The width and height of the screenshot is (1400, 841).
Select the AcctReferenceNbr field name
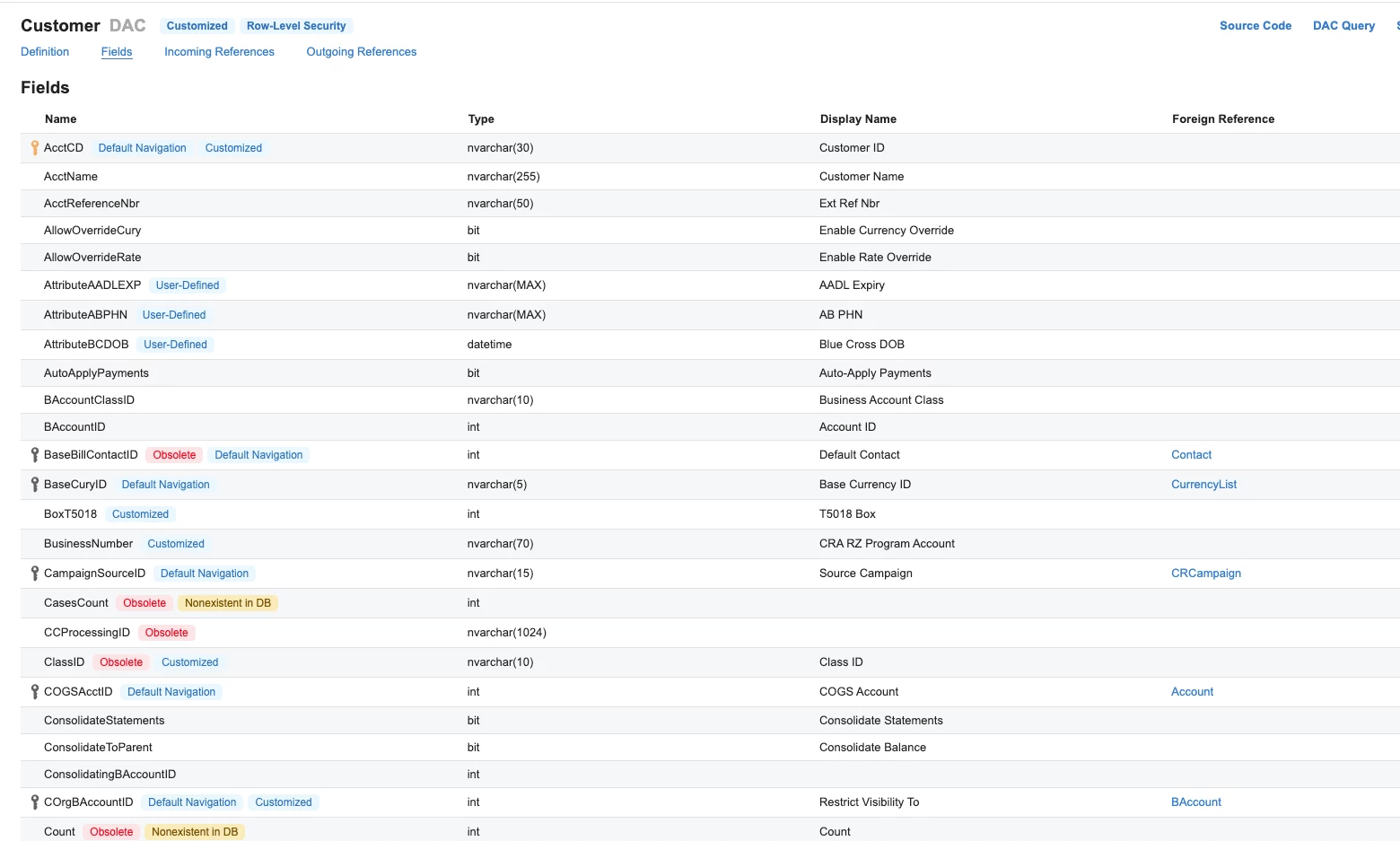[92, 204]
